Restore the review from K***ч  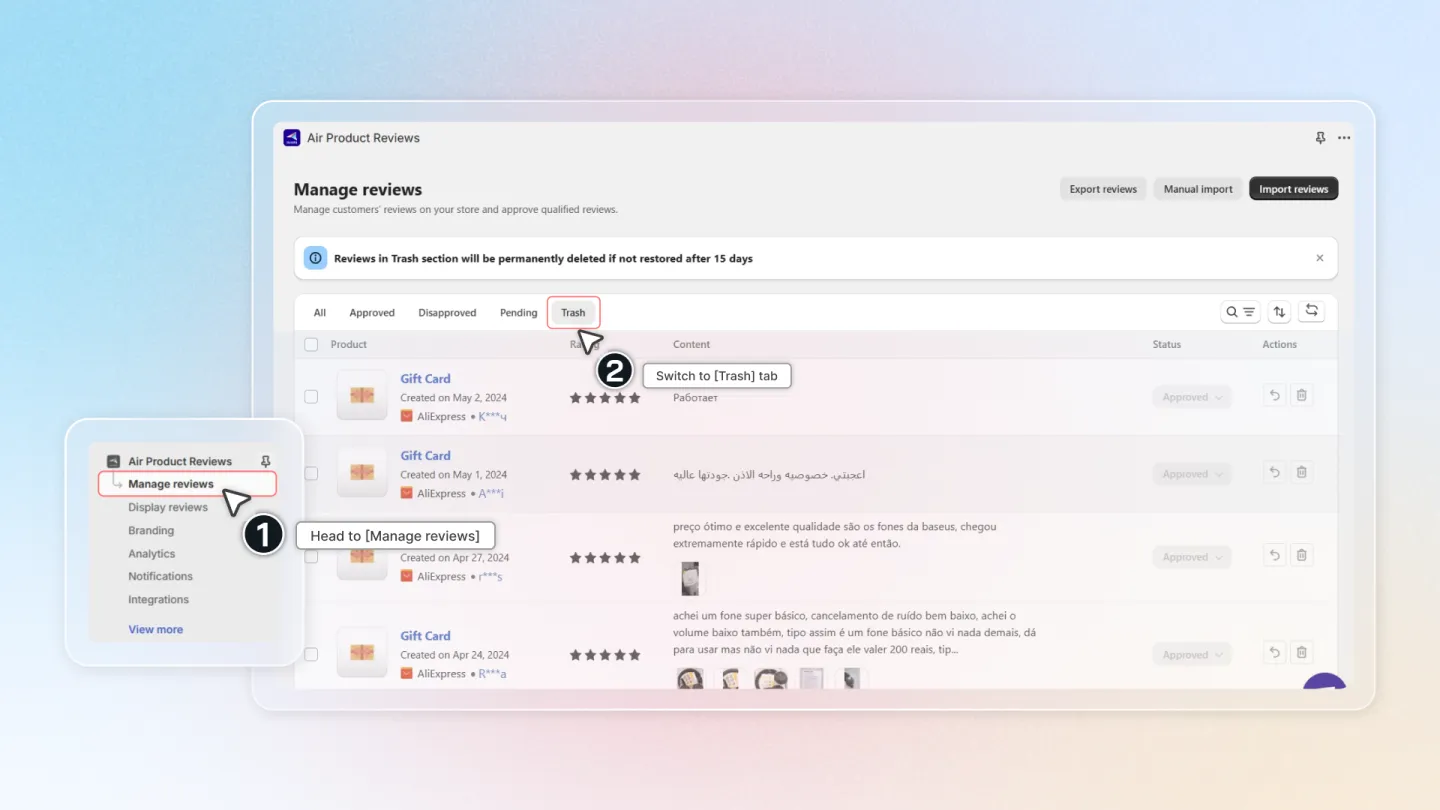click(x=1274, y=396)
